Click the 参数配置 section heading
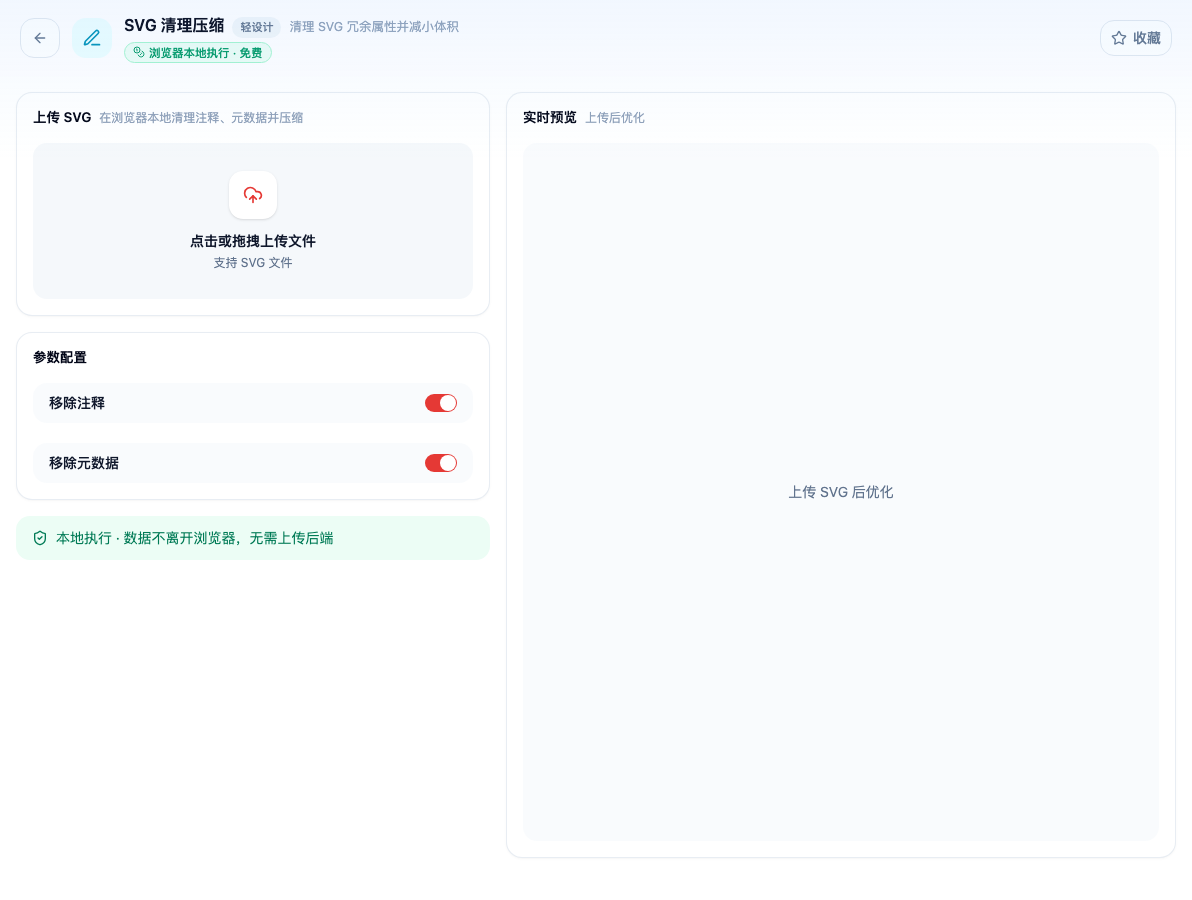 pos(60,357)
